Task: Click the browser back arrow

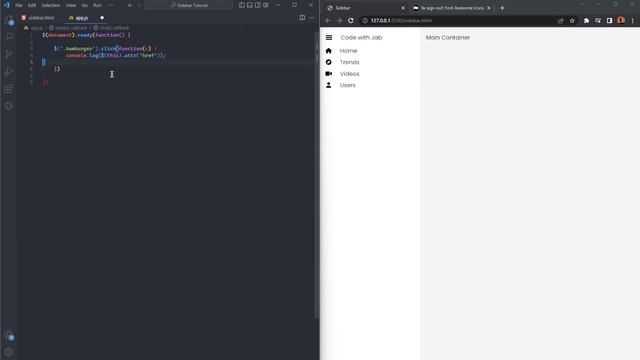Action: [328, 20]
